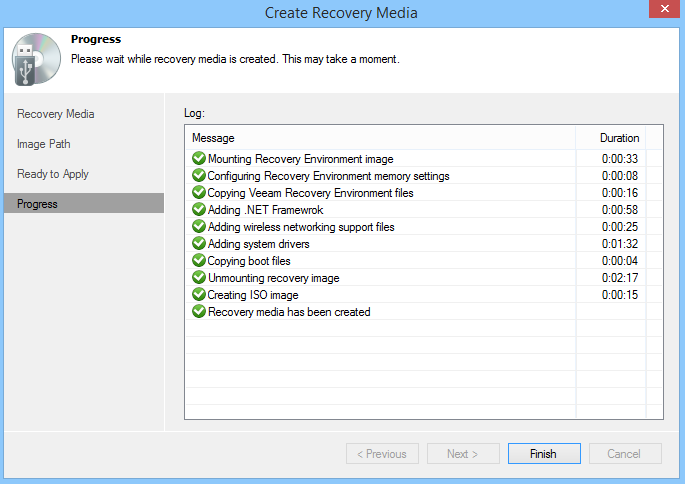Click green check icon beside Configuring Recovery Environment memory settings

pyautogui.click(x=199, y=175)
